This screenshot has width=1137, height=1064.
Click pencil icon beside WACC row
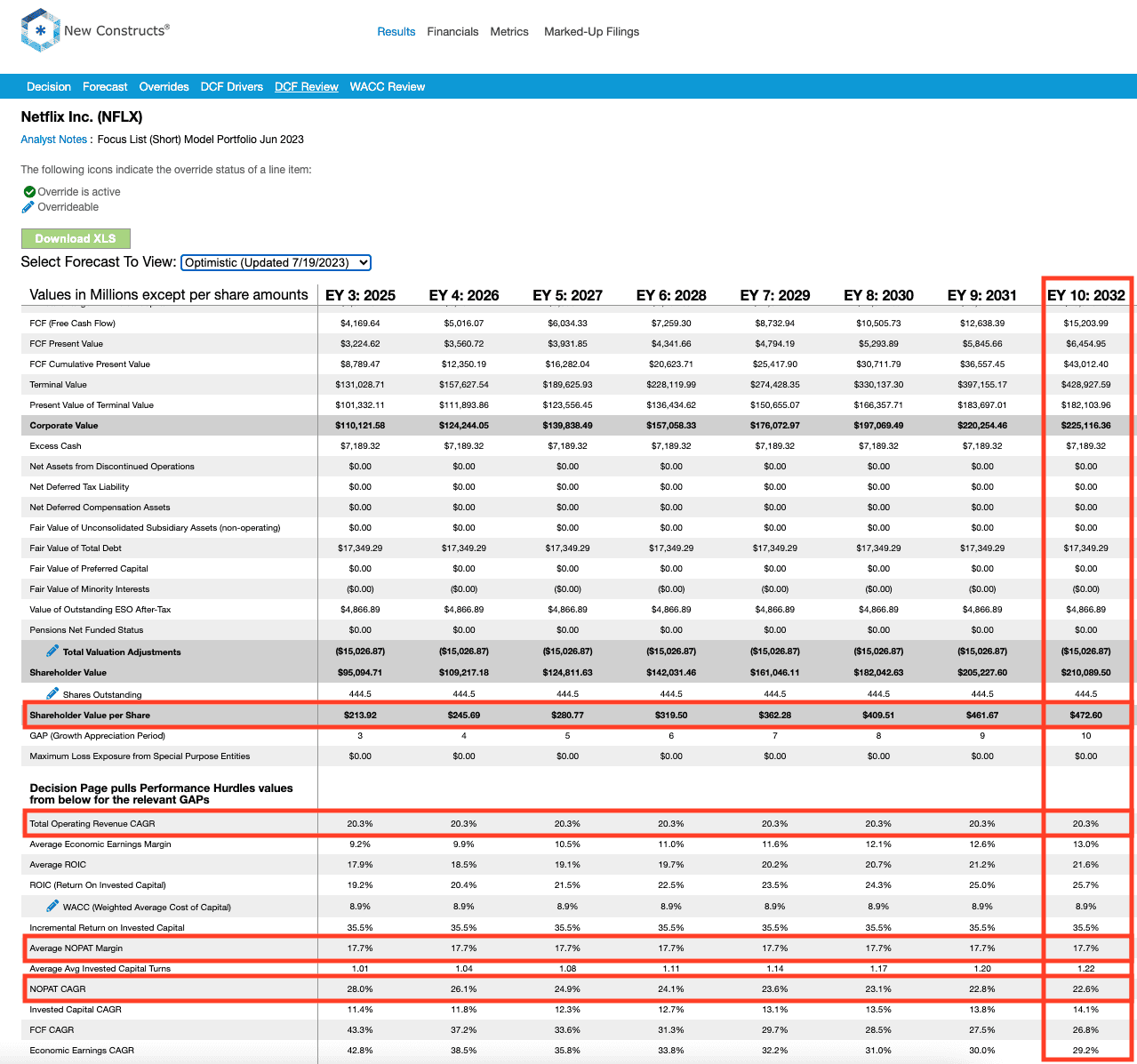(x=52, y=906)
